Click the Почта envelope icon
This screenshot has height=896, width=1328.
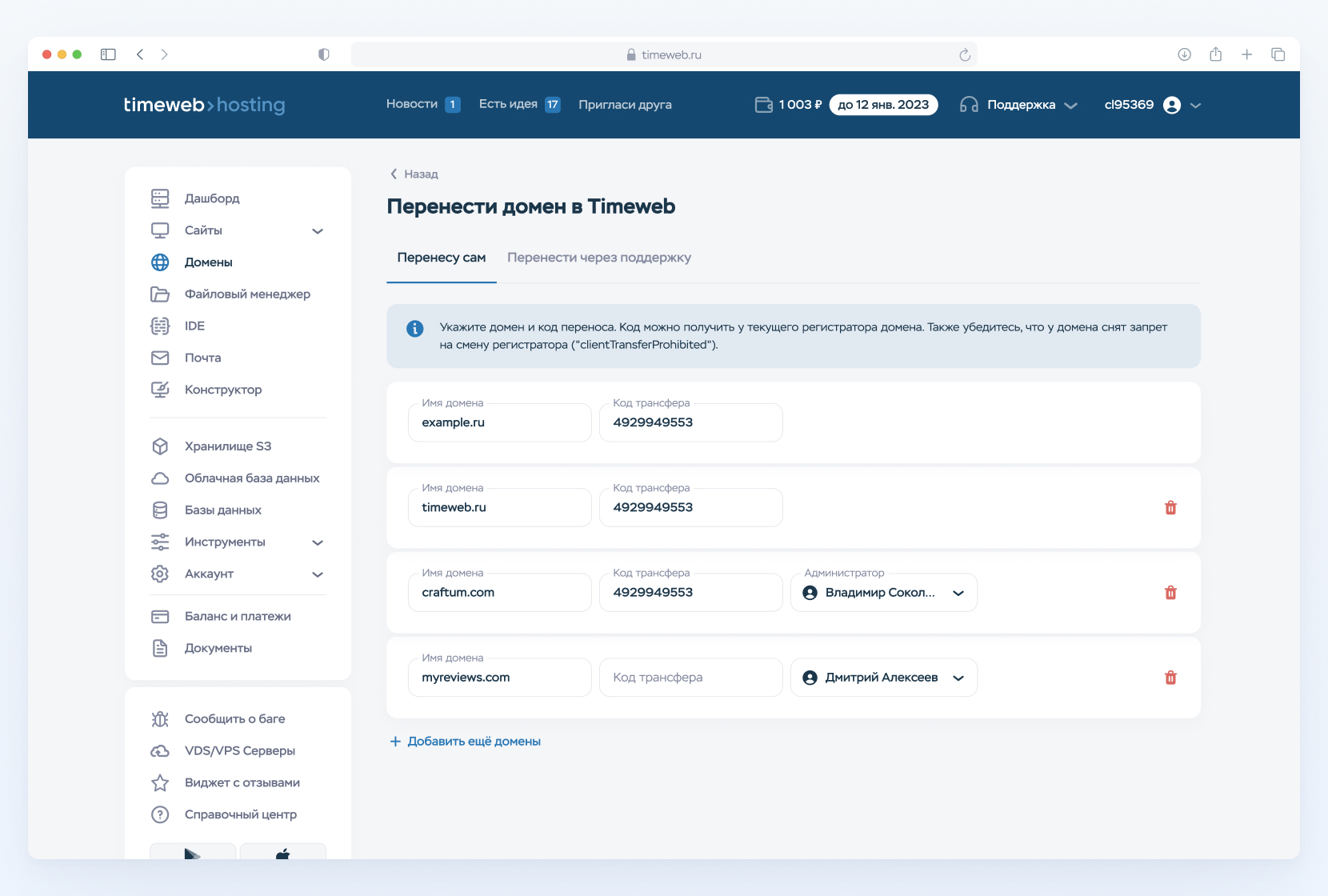pos(160,358)
